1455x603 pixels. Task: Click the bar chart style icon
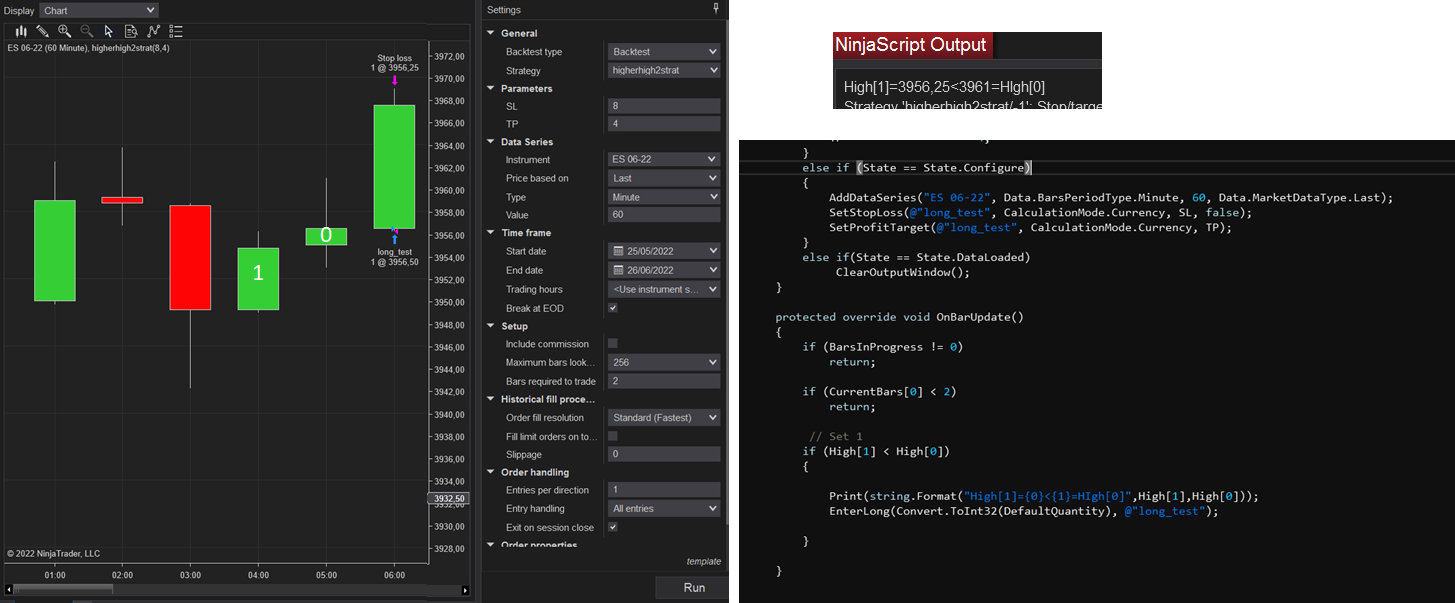tap(21, 31)
